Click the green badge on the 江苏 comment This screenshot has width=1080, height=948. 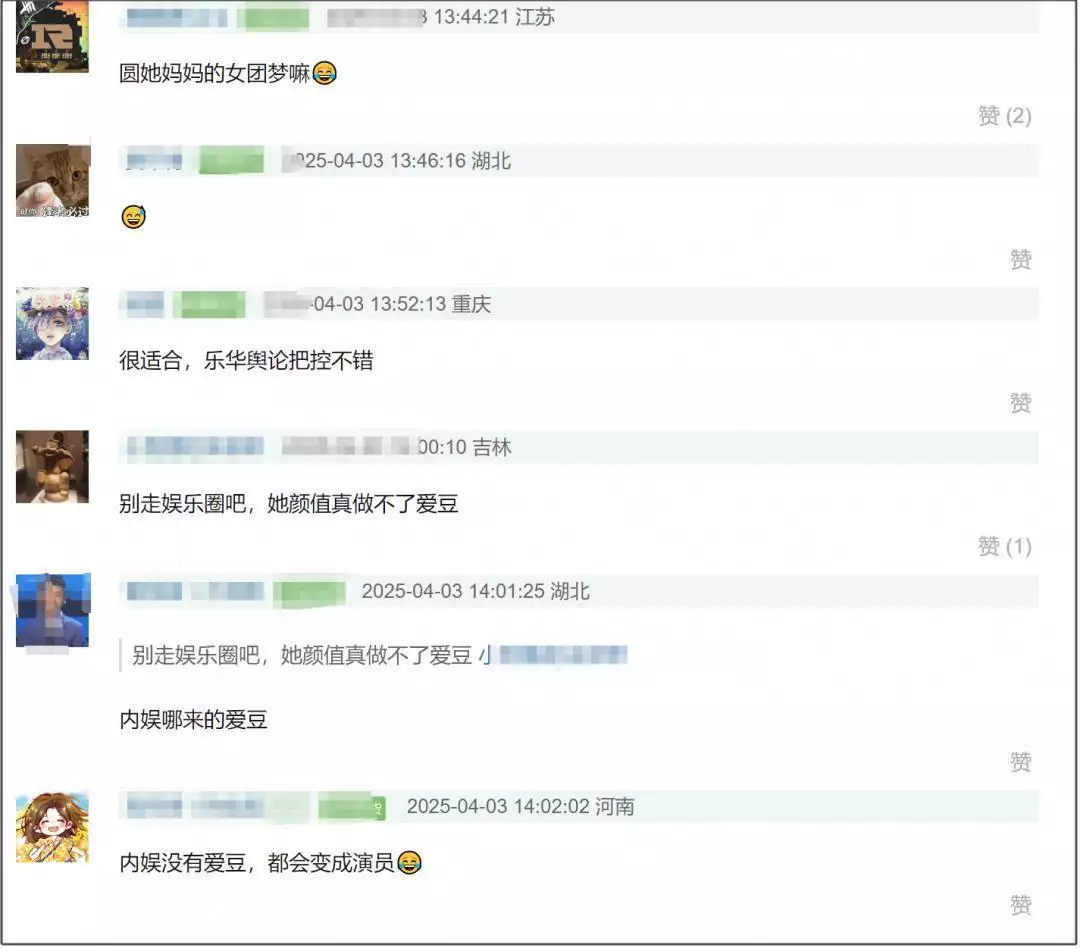click(x=273, y=17)
